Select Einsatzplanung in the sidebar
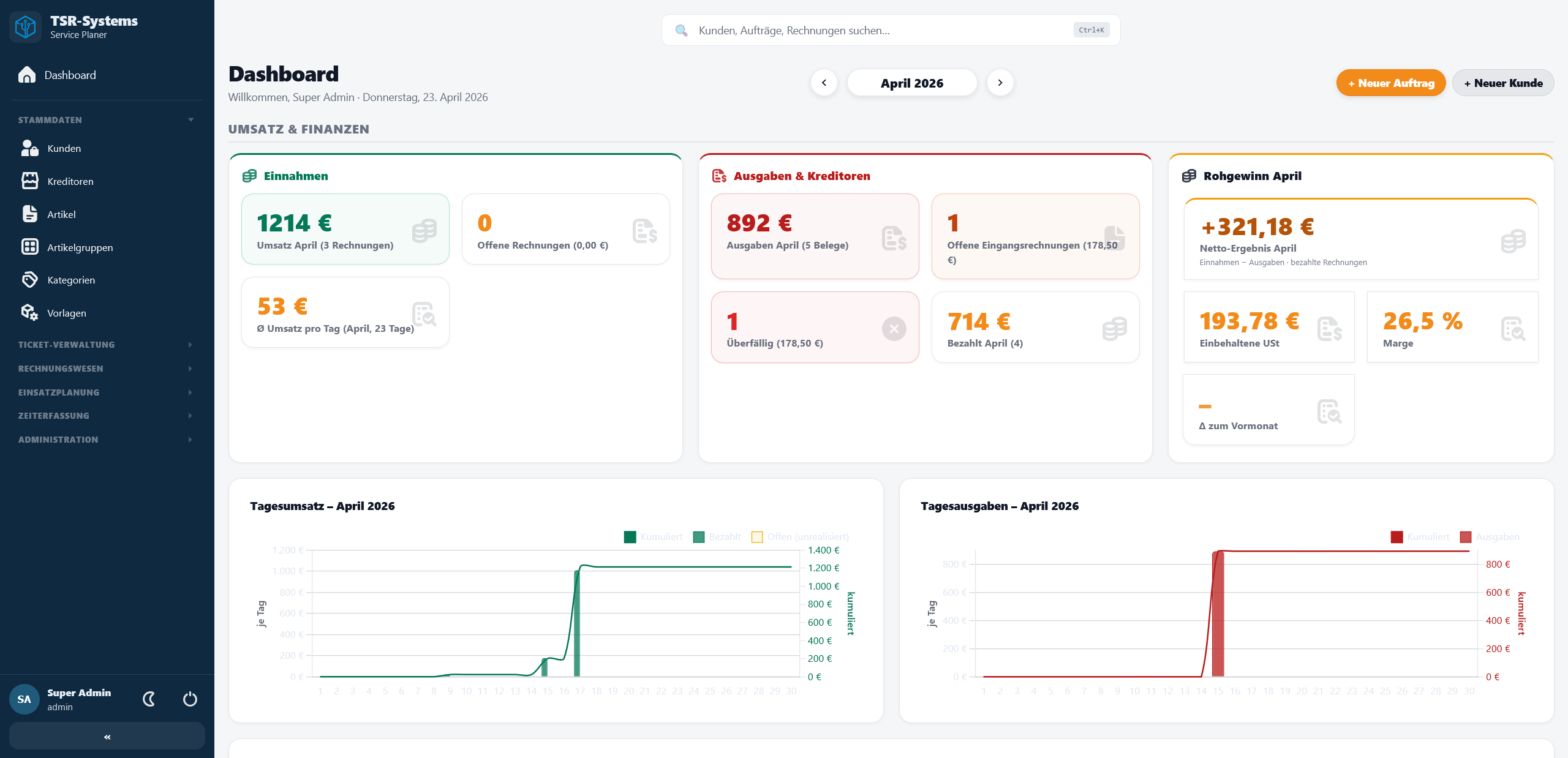 click(104, 392)
